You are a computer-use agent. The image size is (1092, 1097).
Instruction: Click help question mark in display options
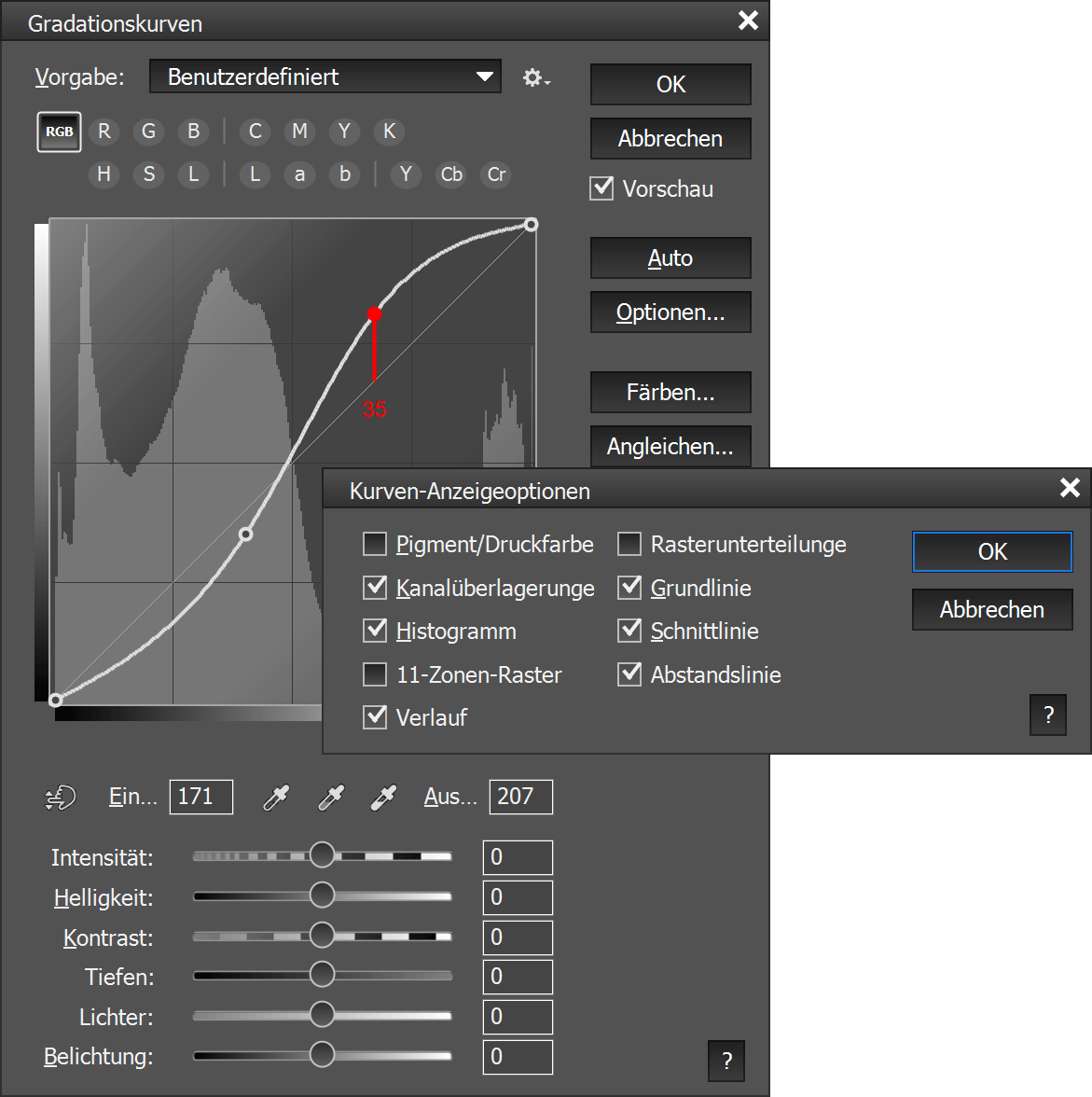[1048, 715]
